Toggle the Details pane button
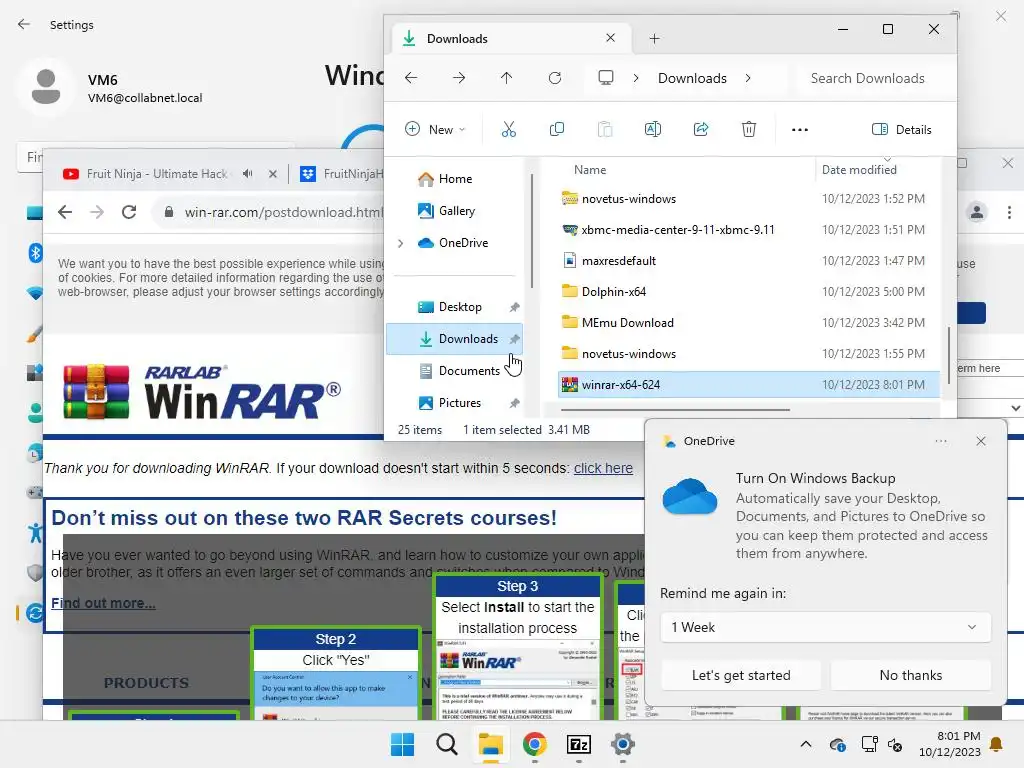 click(x=902, y=129)
